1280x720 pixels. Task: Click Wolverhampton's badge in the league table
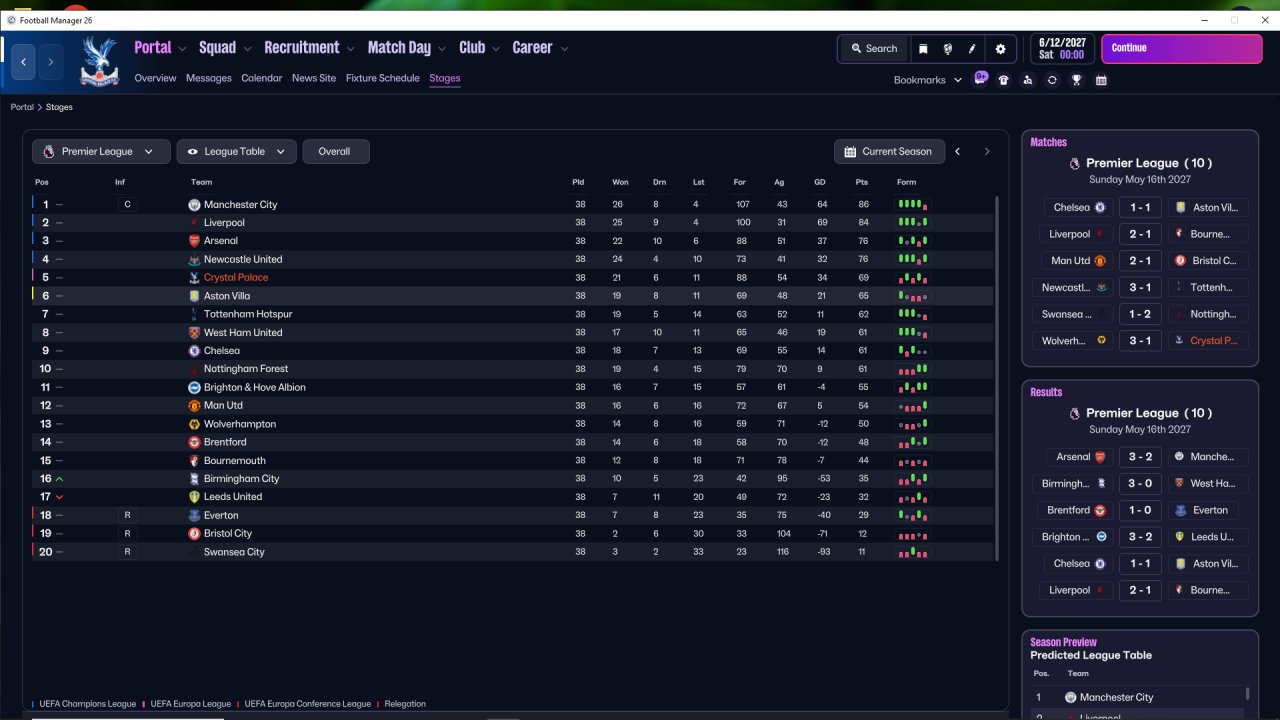(194, 424)
